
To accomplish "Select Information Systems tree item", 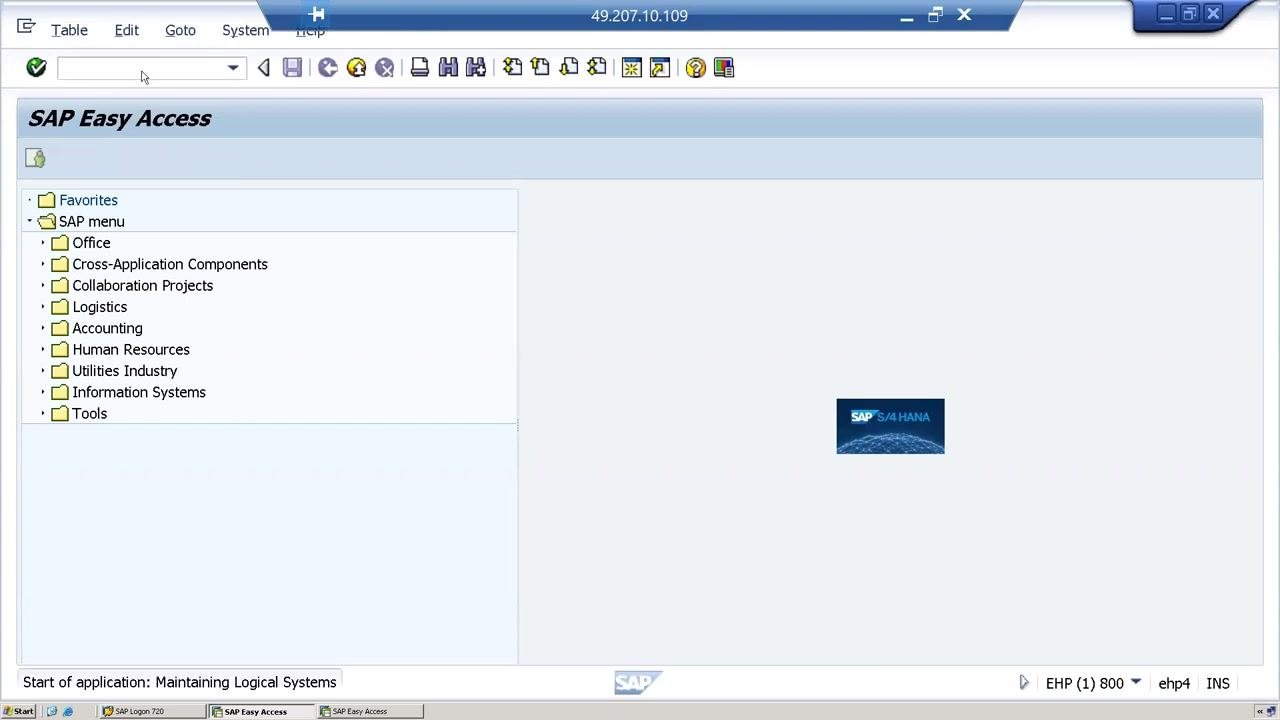I will (139, 392).
